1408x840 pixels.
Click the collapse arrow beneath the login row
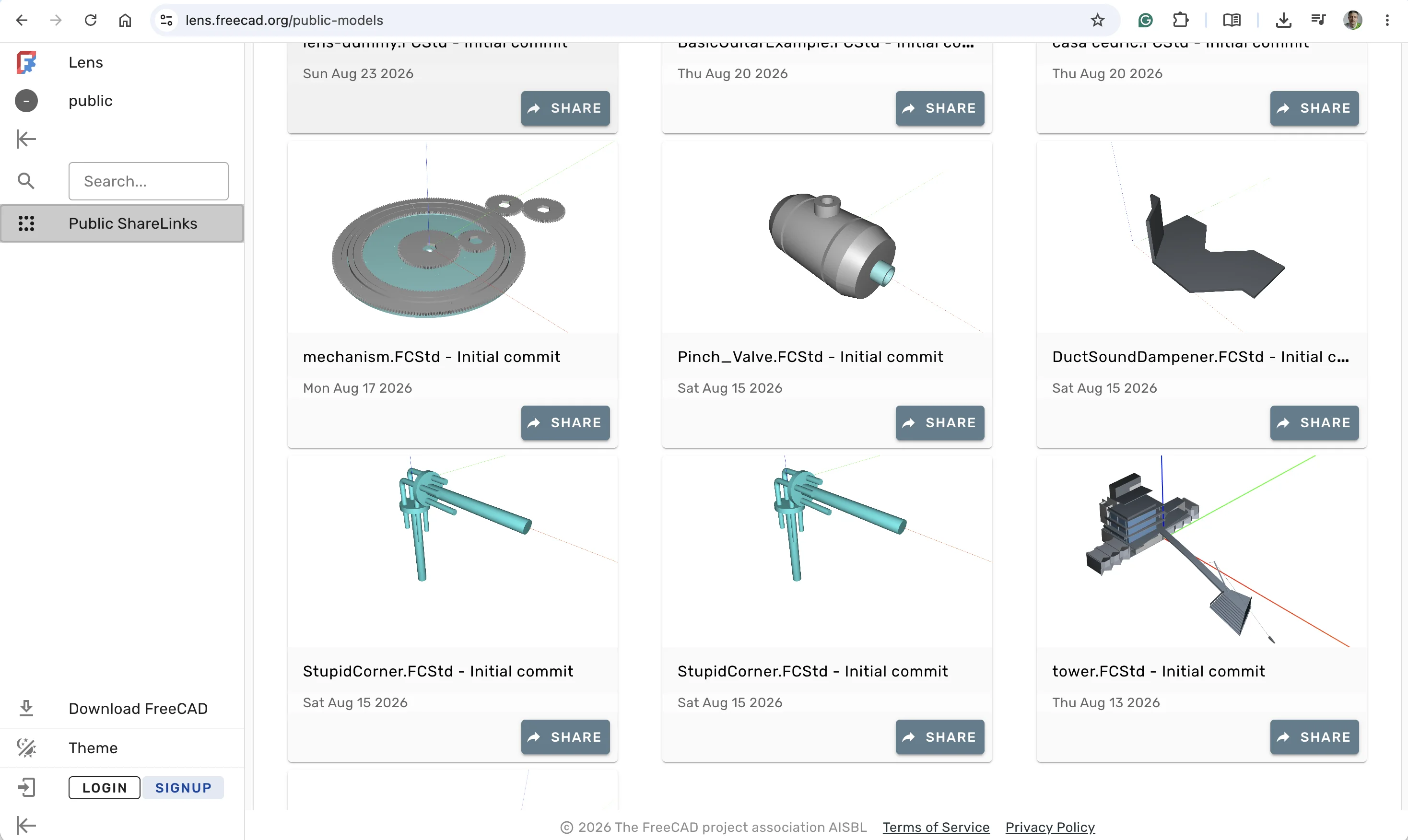coord(26,825)
